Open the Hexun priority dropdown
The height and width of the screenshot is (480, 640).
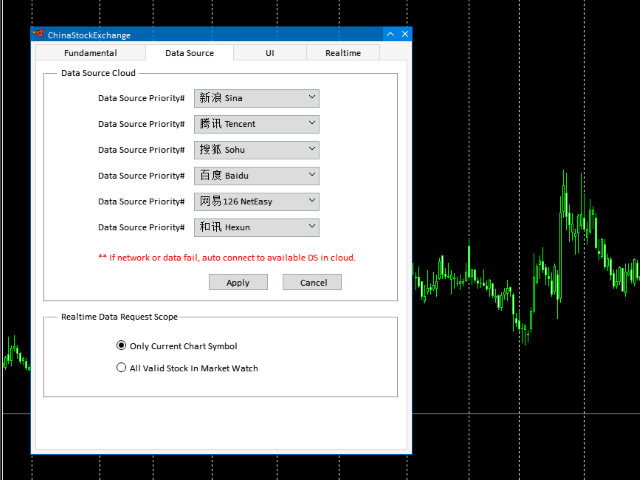pos(256,227)
